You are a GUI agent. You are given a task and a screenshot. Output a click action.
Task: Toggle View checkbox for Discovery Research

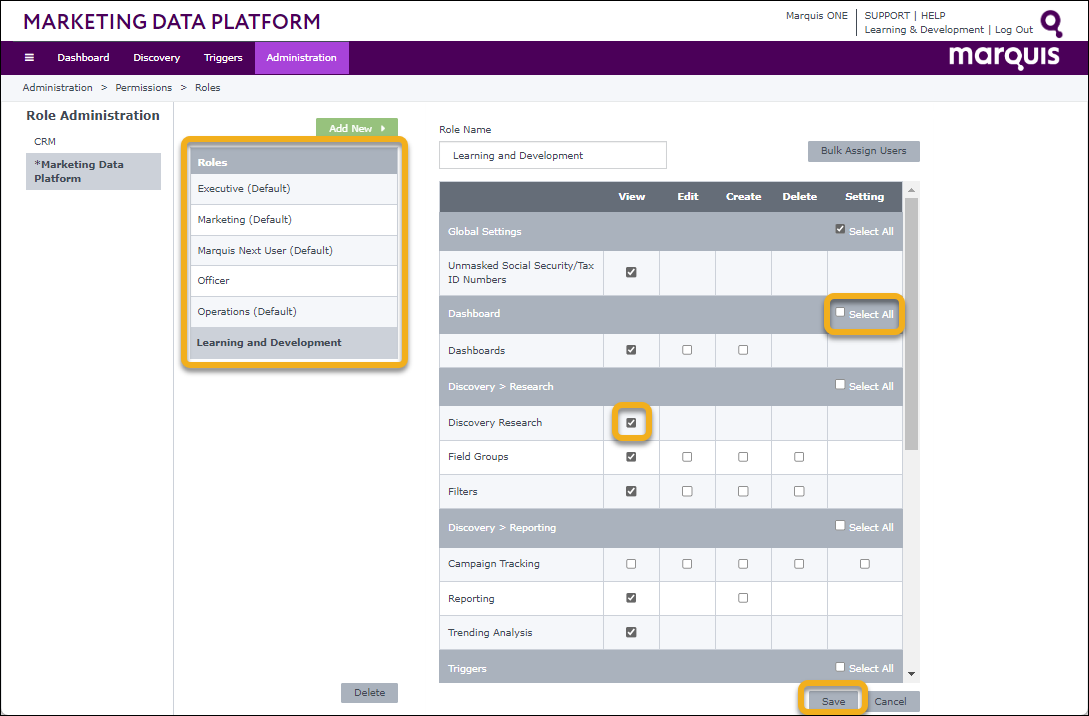(x=631, y=422)
